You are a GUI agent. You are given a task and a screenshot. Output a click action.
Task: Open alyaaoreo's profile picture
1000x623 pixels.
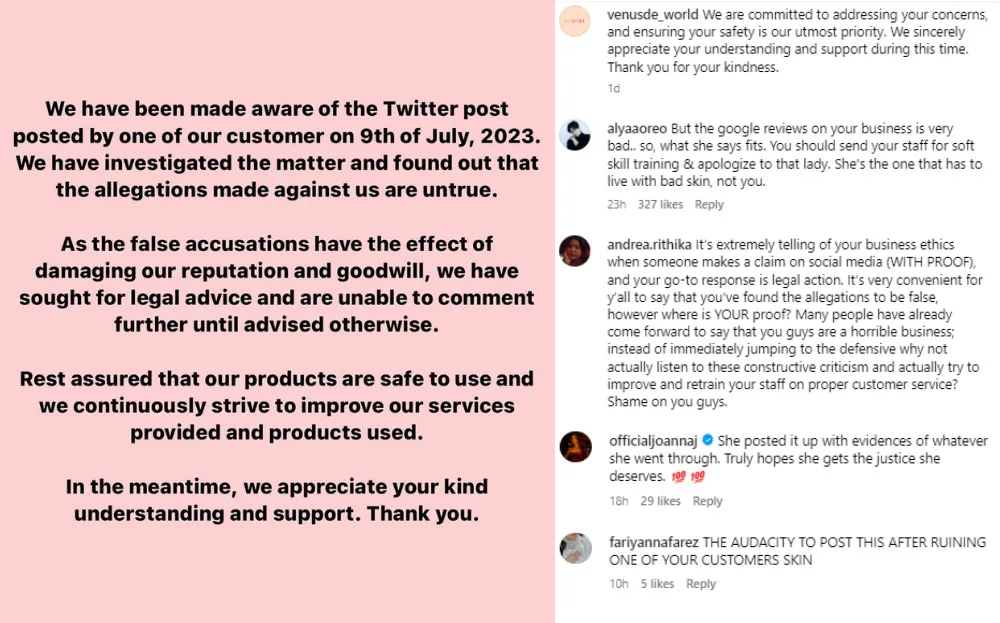(576, 134)
